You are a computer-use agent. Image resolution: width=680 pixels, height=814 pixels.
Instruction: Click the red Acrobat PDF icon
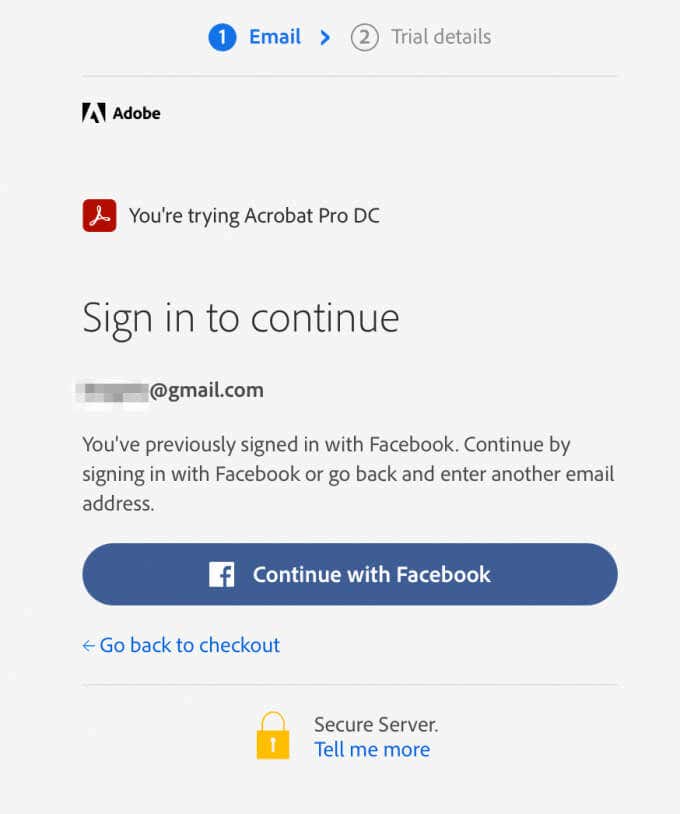pyautogui.click(x=99, y=215)
